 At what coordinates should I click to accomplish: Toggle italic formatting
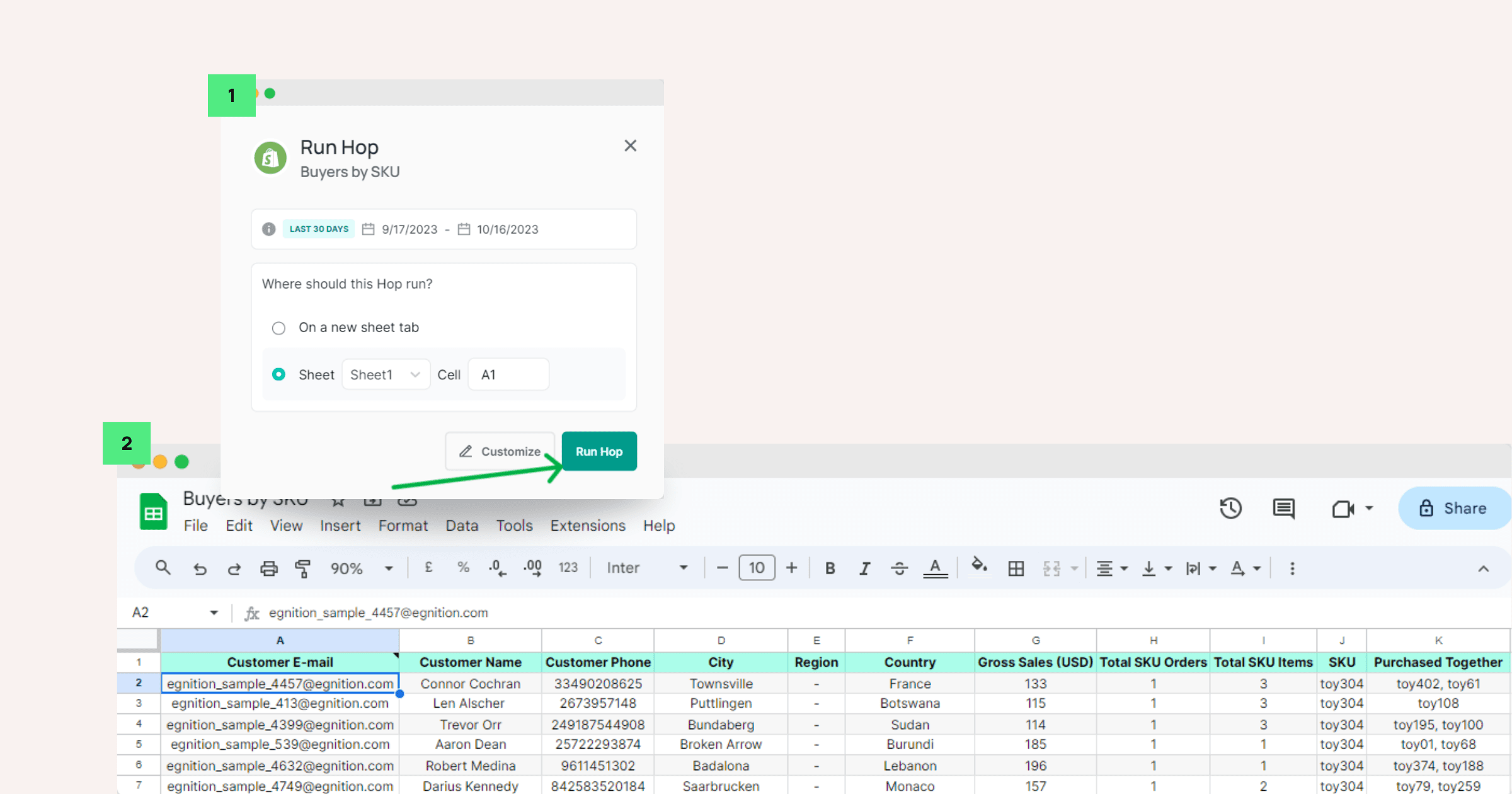(864, 568)
